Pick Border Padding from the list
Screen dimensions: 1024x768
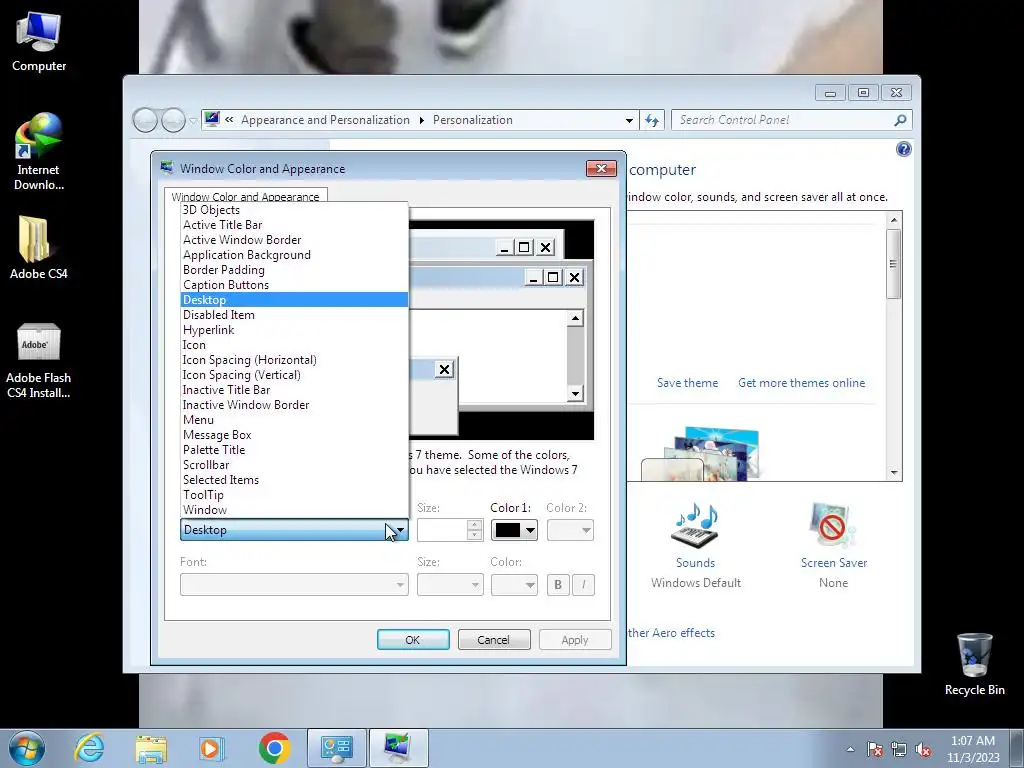click(x=294, y=270)
